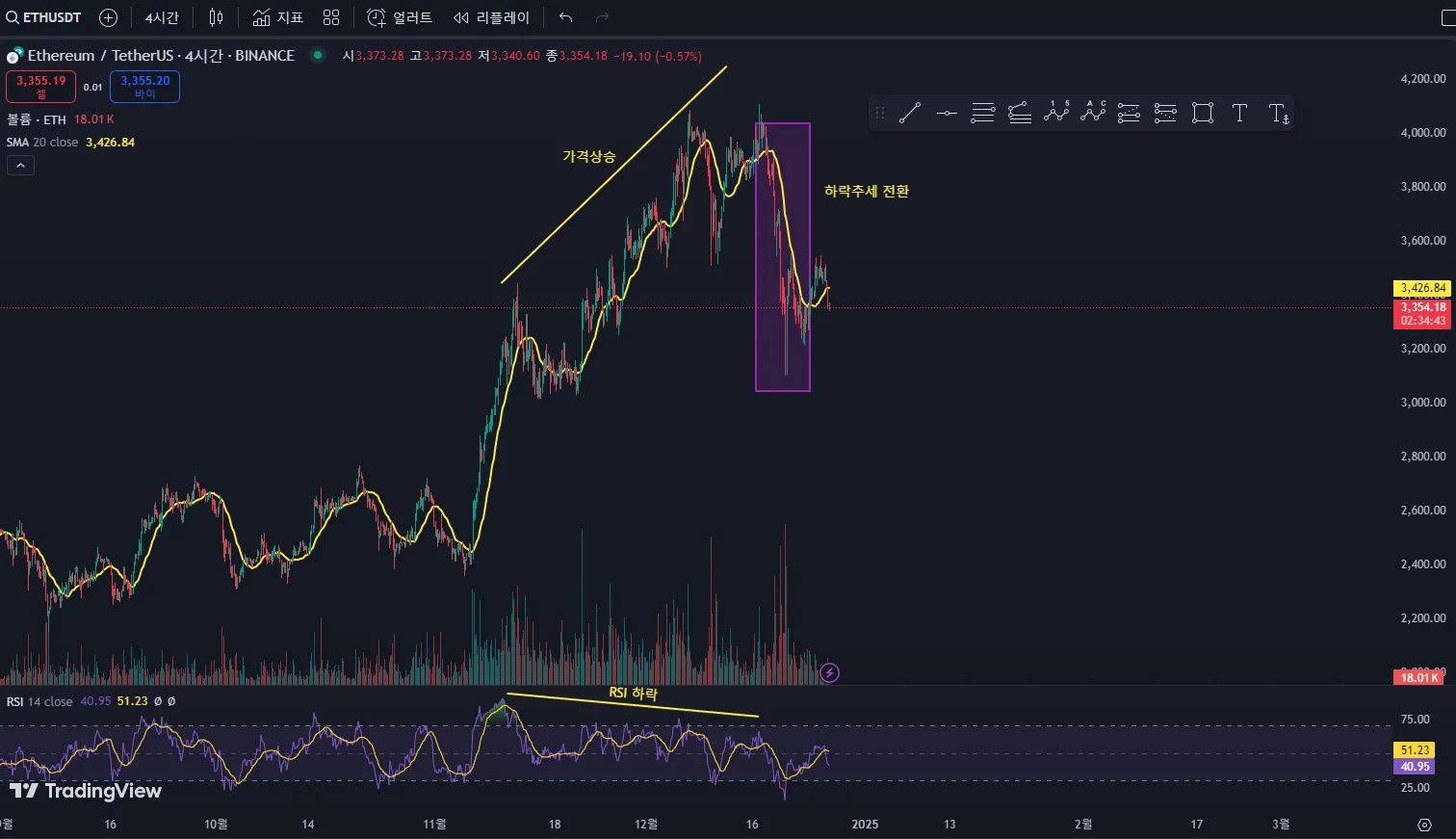Start 리플레이 bar replay mode
The height and width of the screenshot is (839, 1456).
(x=491, y=17)
